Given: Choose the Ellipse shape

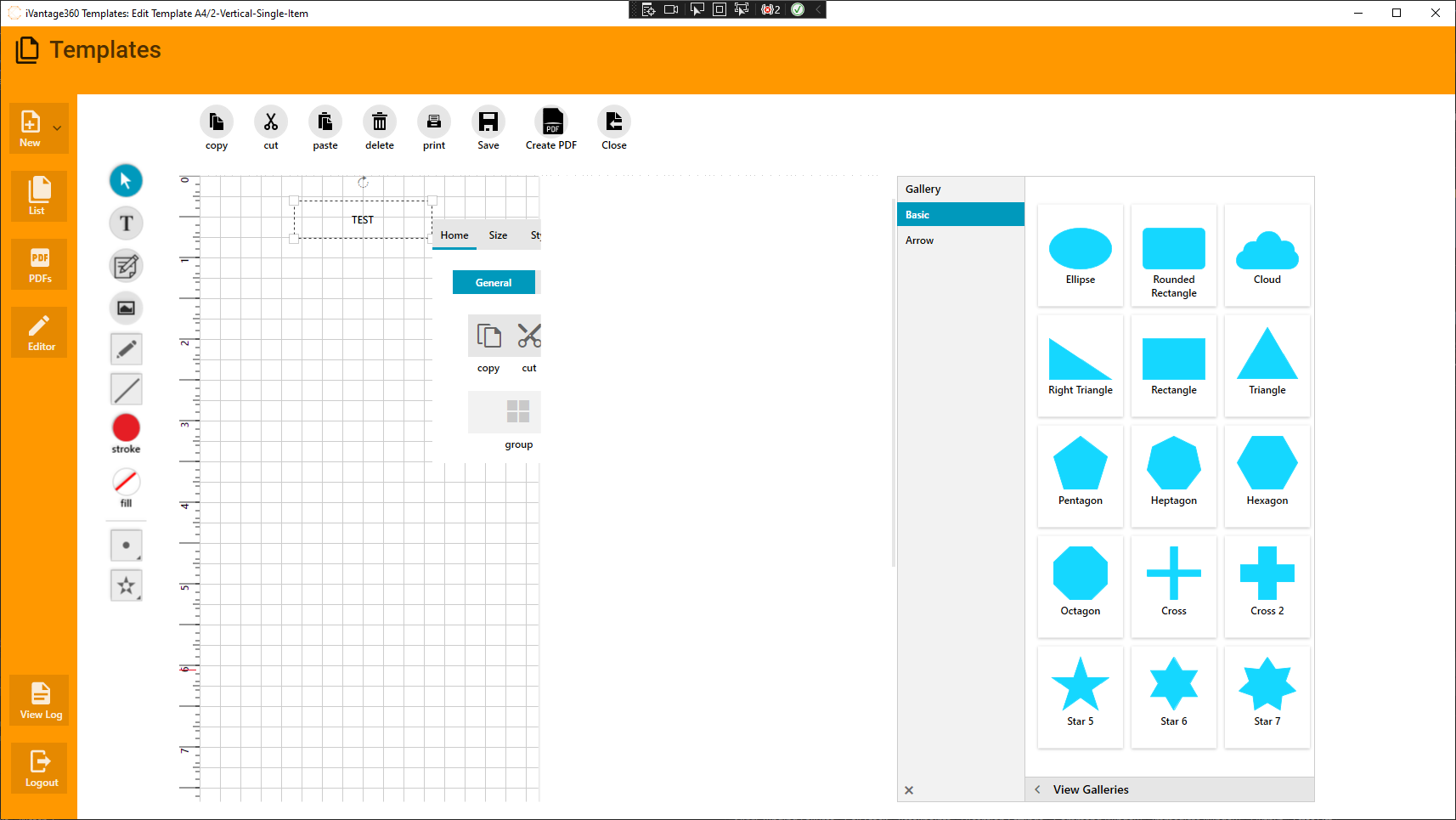Looking at the screenshot, I should click(x=1081, y=255).
